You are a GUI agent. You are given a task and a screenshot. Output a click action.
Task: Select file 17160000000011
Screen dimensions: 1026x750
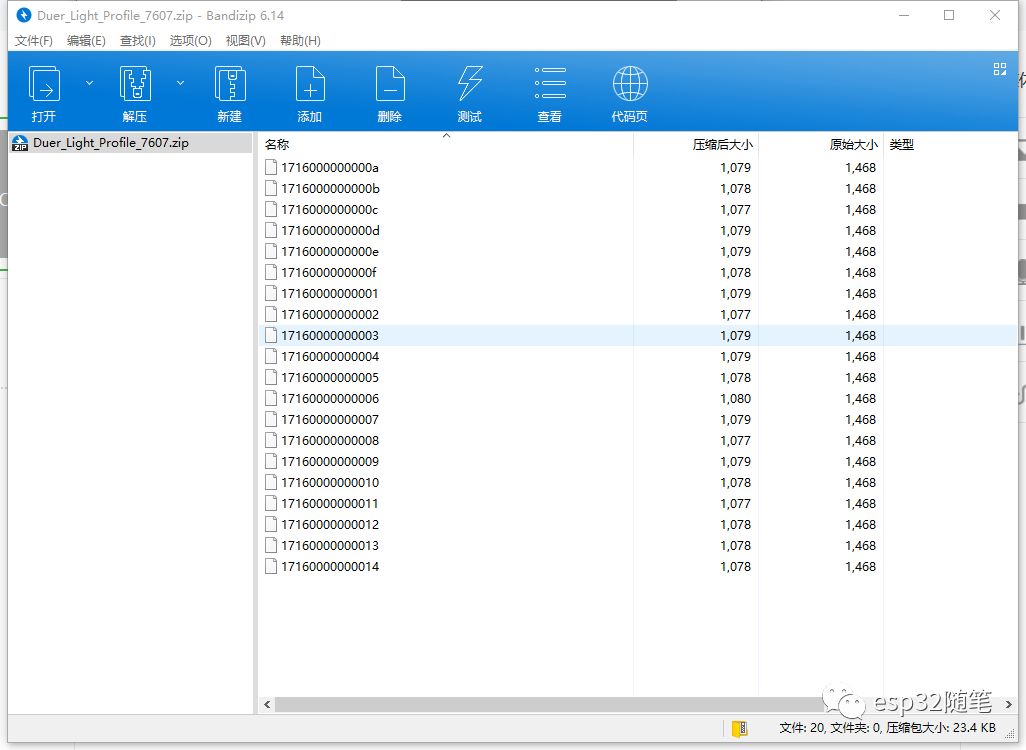pos(329,503)
